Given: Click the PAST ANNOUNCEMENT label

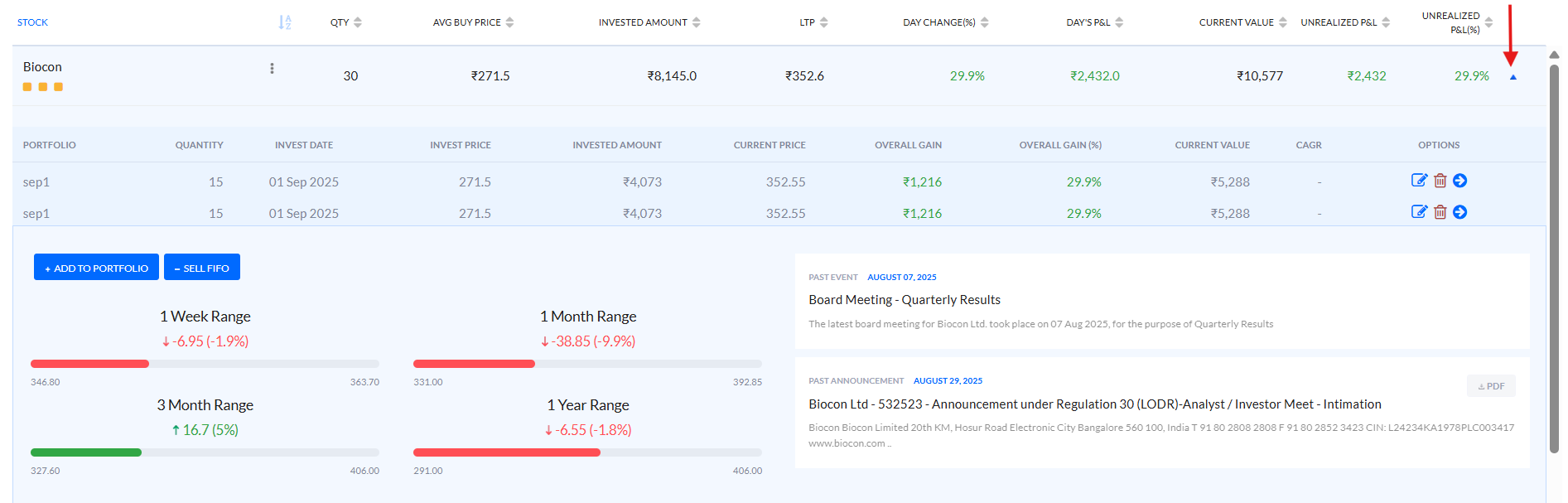Looking at the screenshot, I should point(856,381).
